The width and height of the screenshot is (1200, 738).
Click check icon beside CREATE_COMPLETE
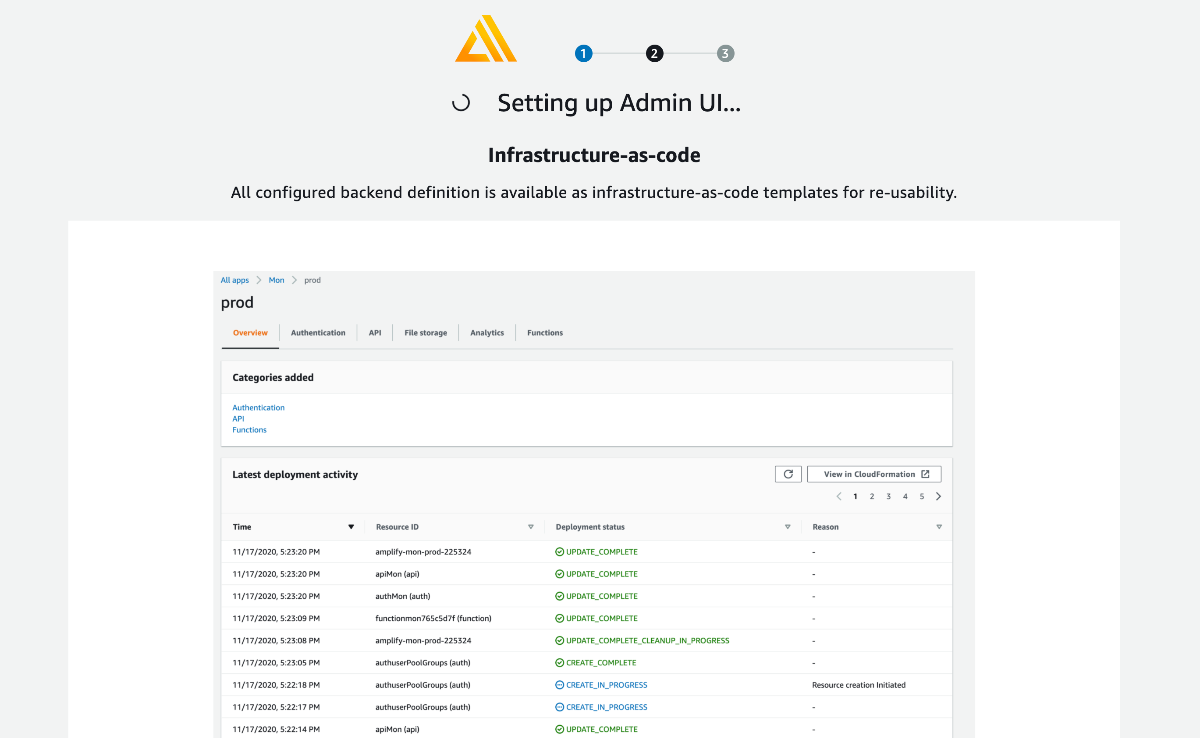click(x=560, y=663)
